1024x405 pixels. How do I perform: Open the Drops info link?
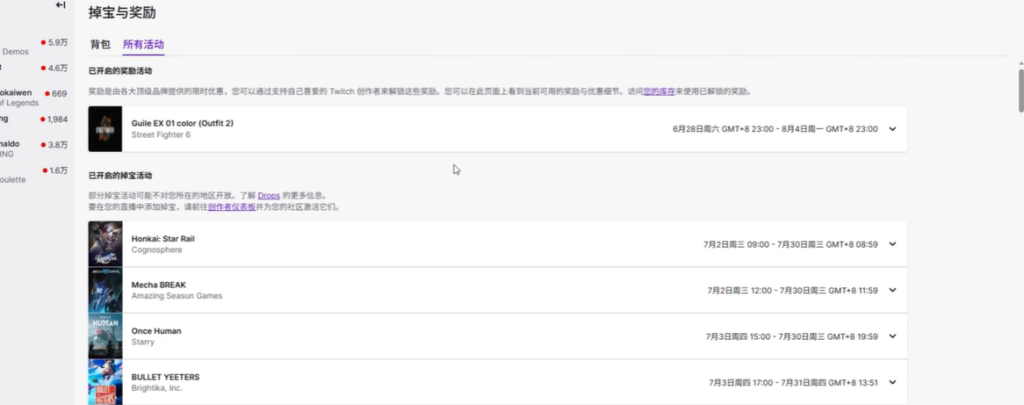click(x=268, y=195)
